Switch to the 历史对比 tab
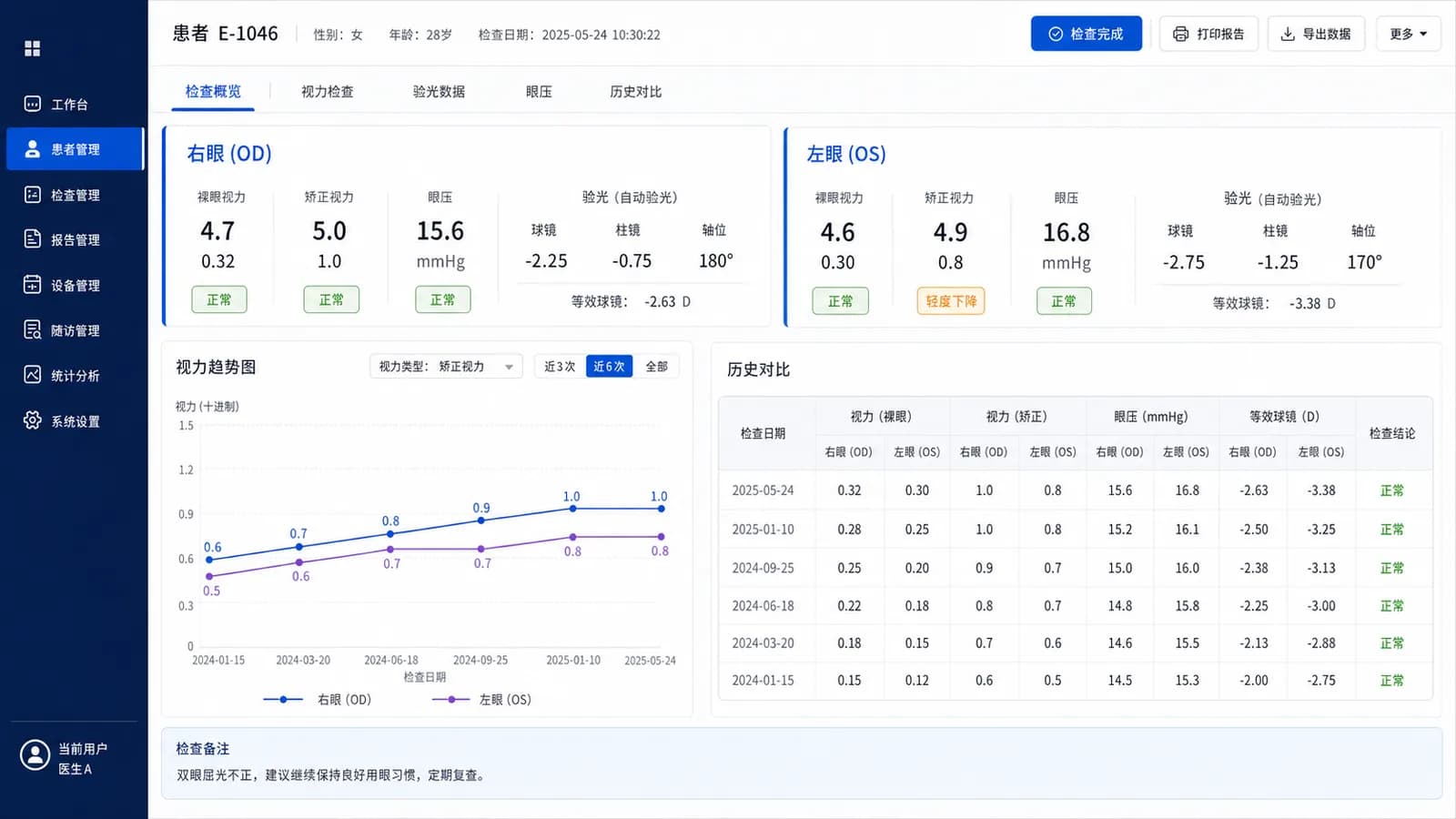1456x819 pixels. coord(635,92)
